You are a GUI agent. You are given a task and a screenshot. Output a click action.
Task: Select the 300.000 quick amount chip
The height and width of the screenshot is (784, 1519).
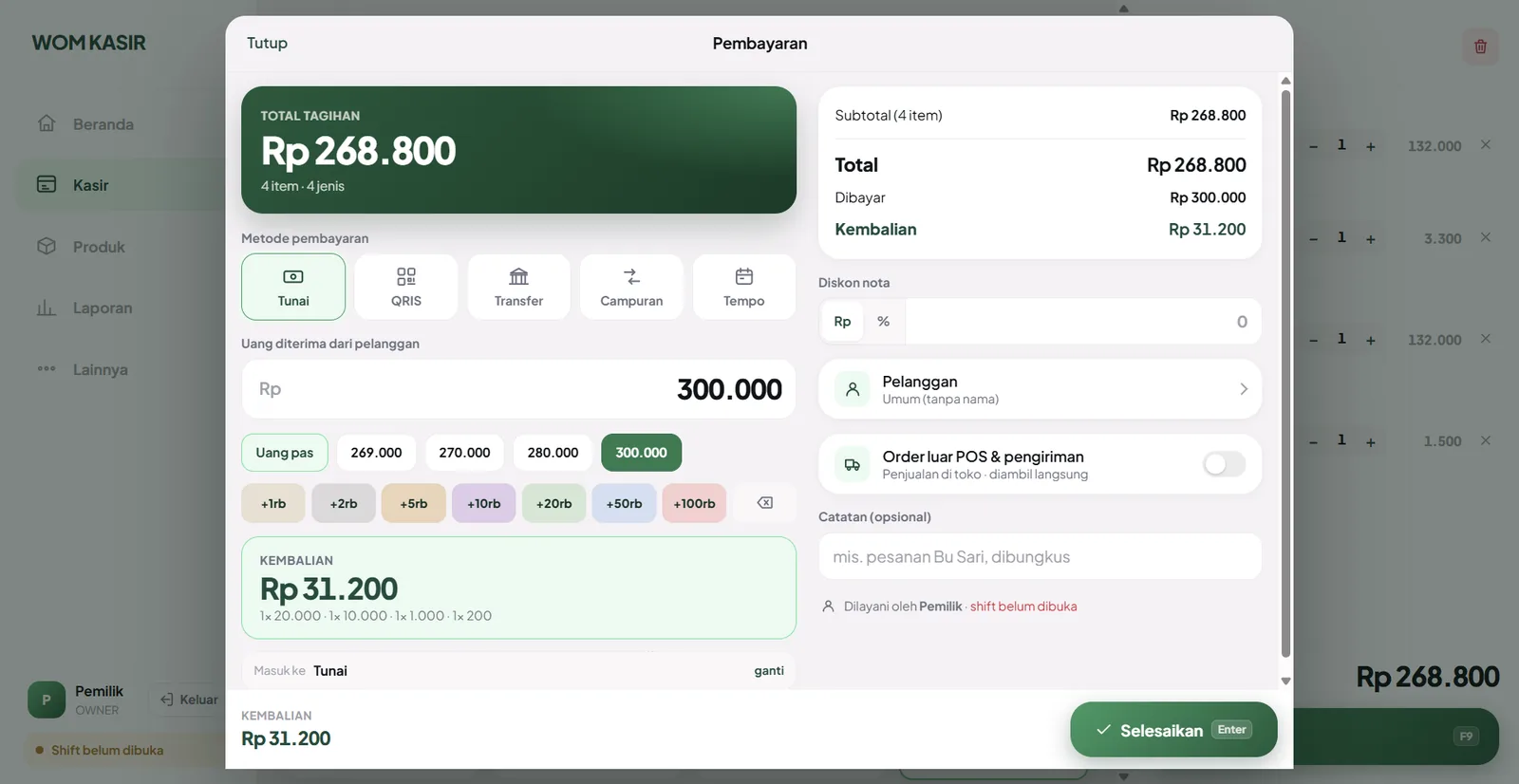[641, 453]
